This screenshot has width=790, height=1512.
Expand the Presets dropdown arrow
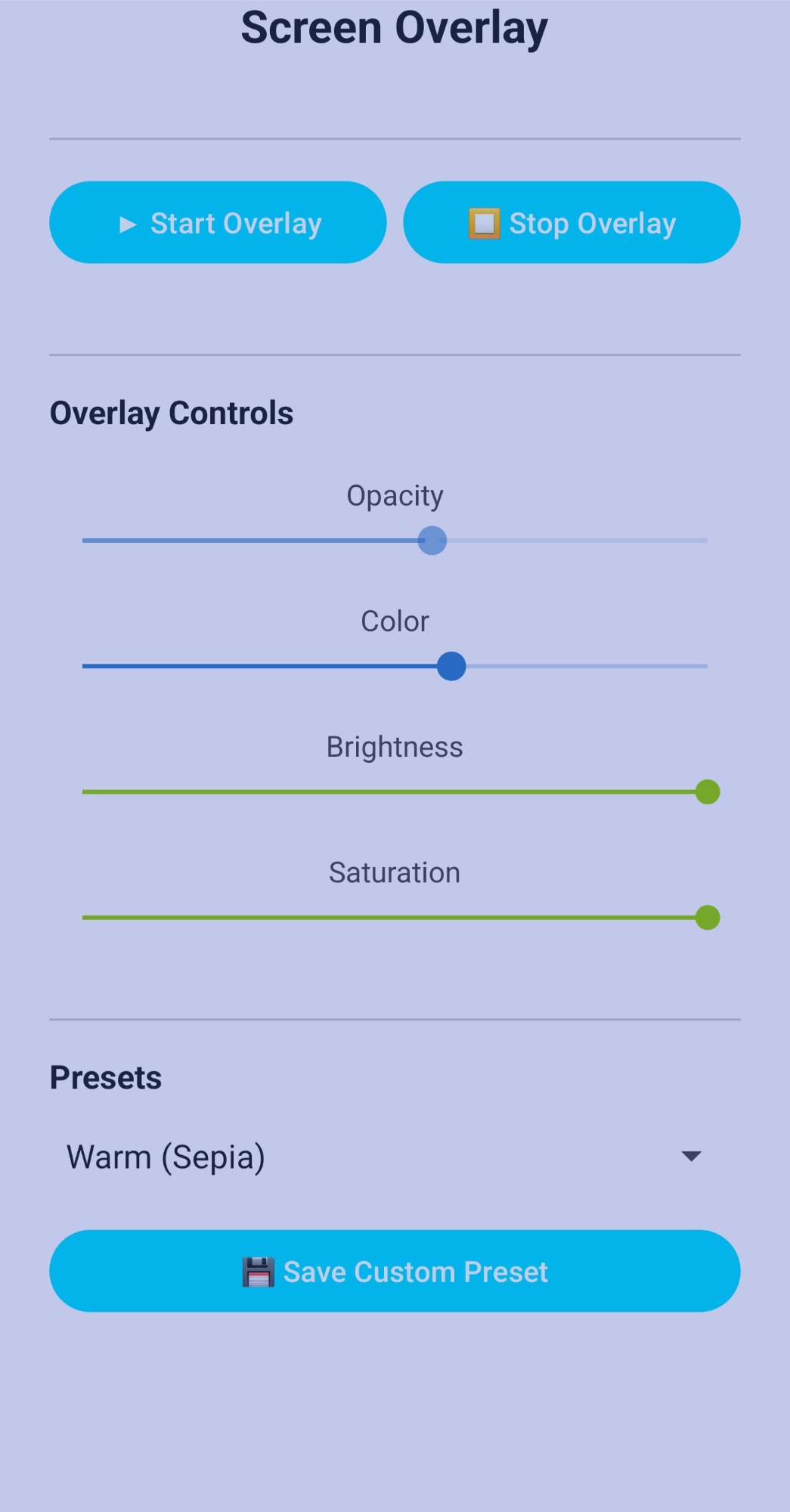coord(691,1156)
